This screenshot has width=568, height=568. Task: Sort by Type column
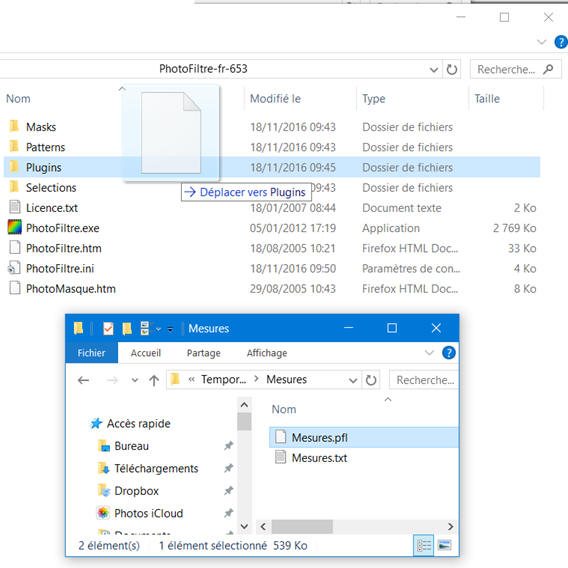373,99
